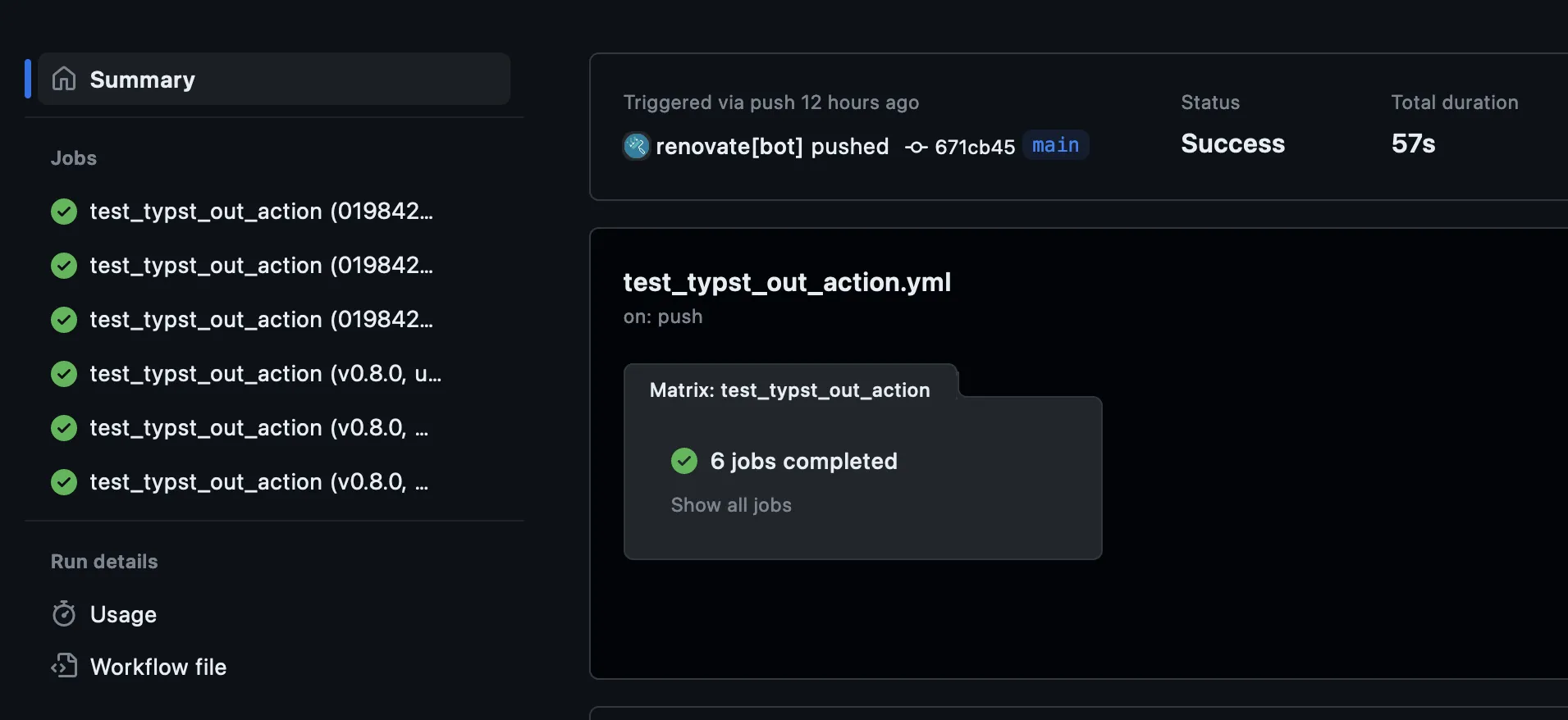This screenshot has width=1568, height=720.
Task: Click the renovate[bot] avatar icon
Action: click(x=636, y=146)
